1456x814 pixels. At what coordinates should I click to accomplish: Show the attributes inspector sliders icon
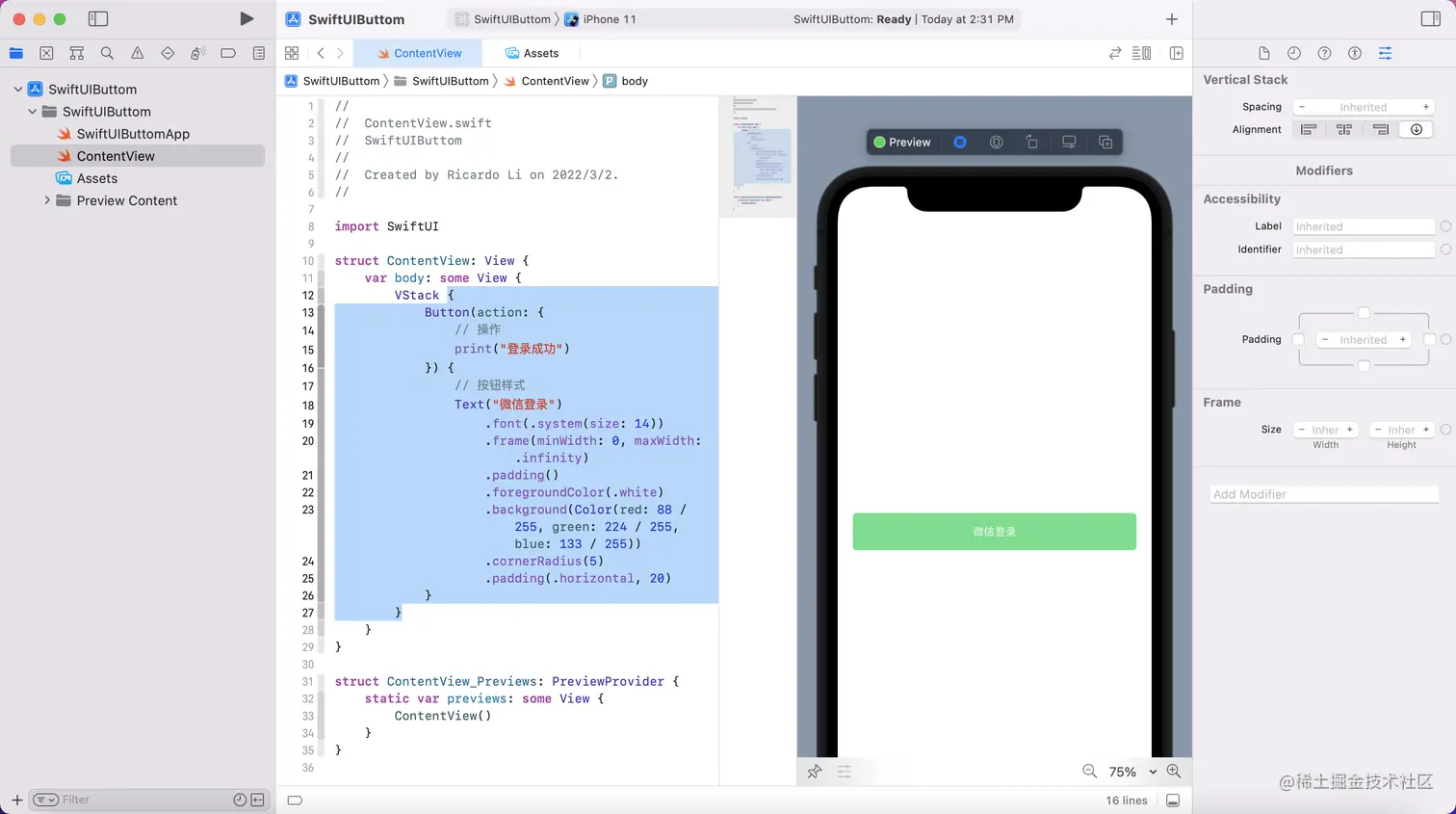(1385, 53)
